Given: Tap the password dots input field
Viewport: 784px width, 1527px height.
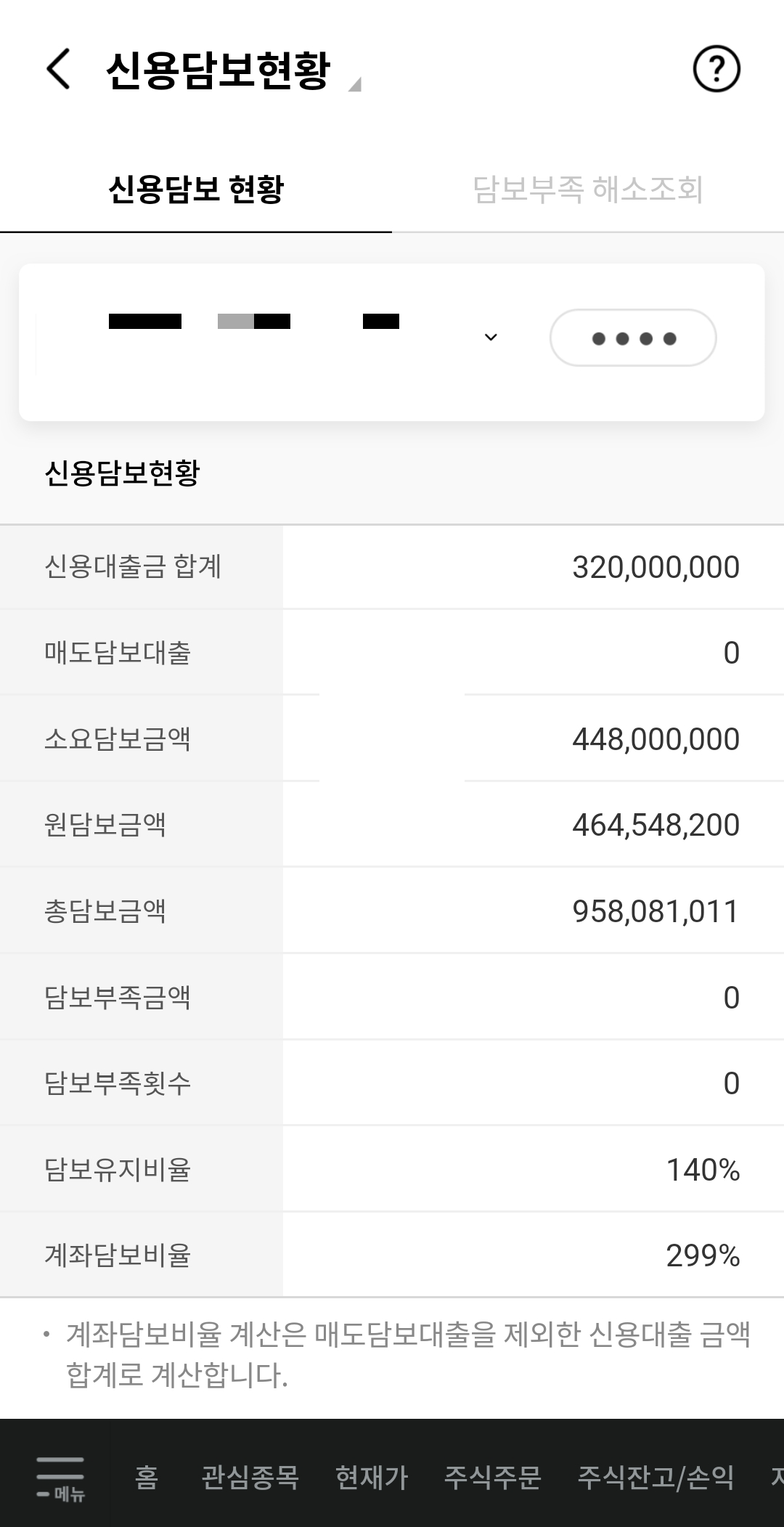Looking at the screenshot, I should click(x=633, y=338).
